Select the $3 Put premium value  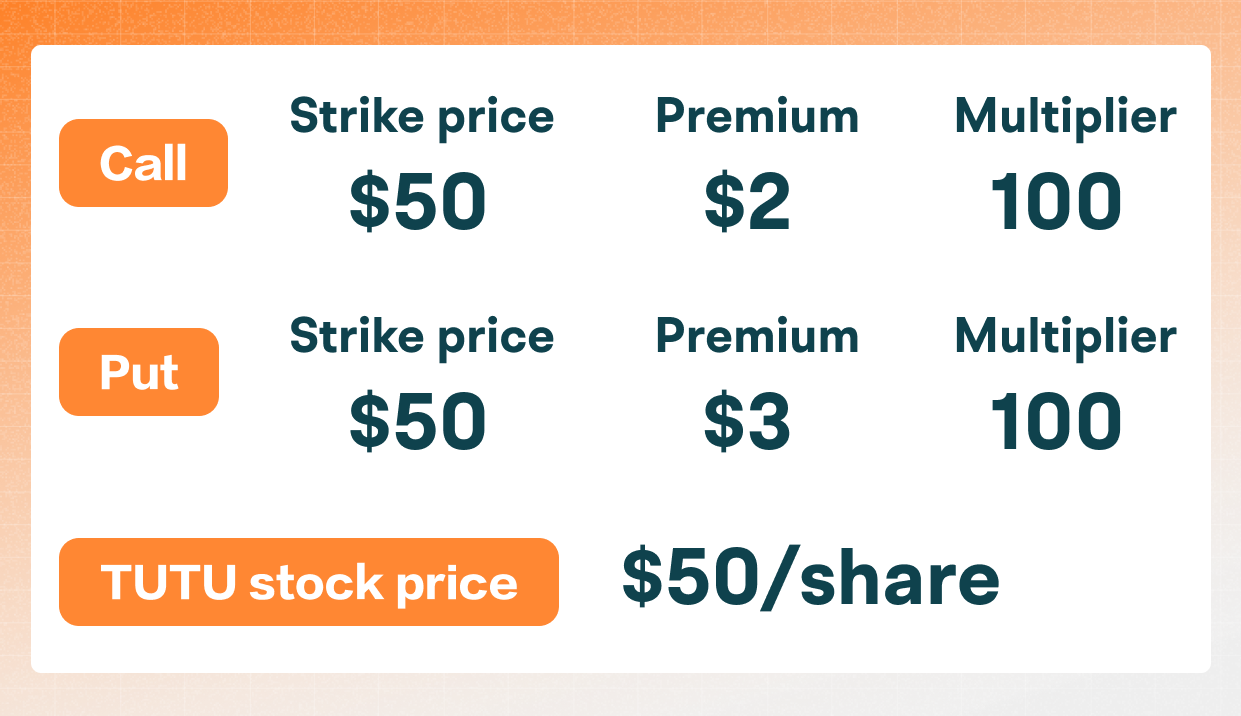tap(747, 421)
